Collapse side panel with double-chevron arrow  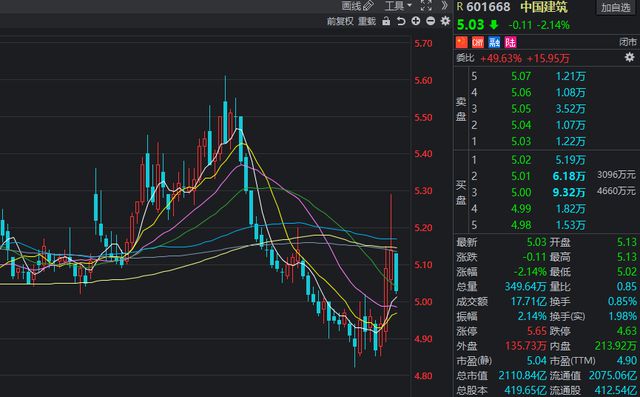pyautogui.click(x=444, y=6)
